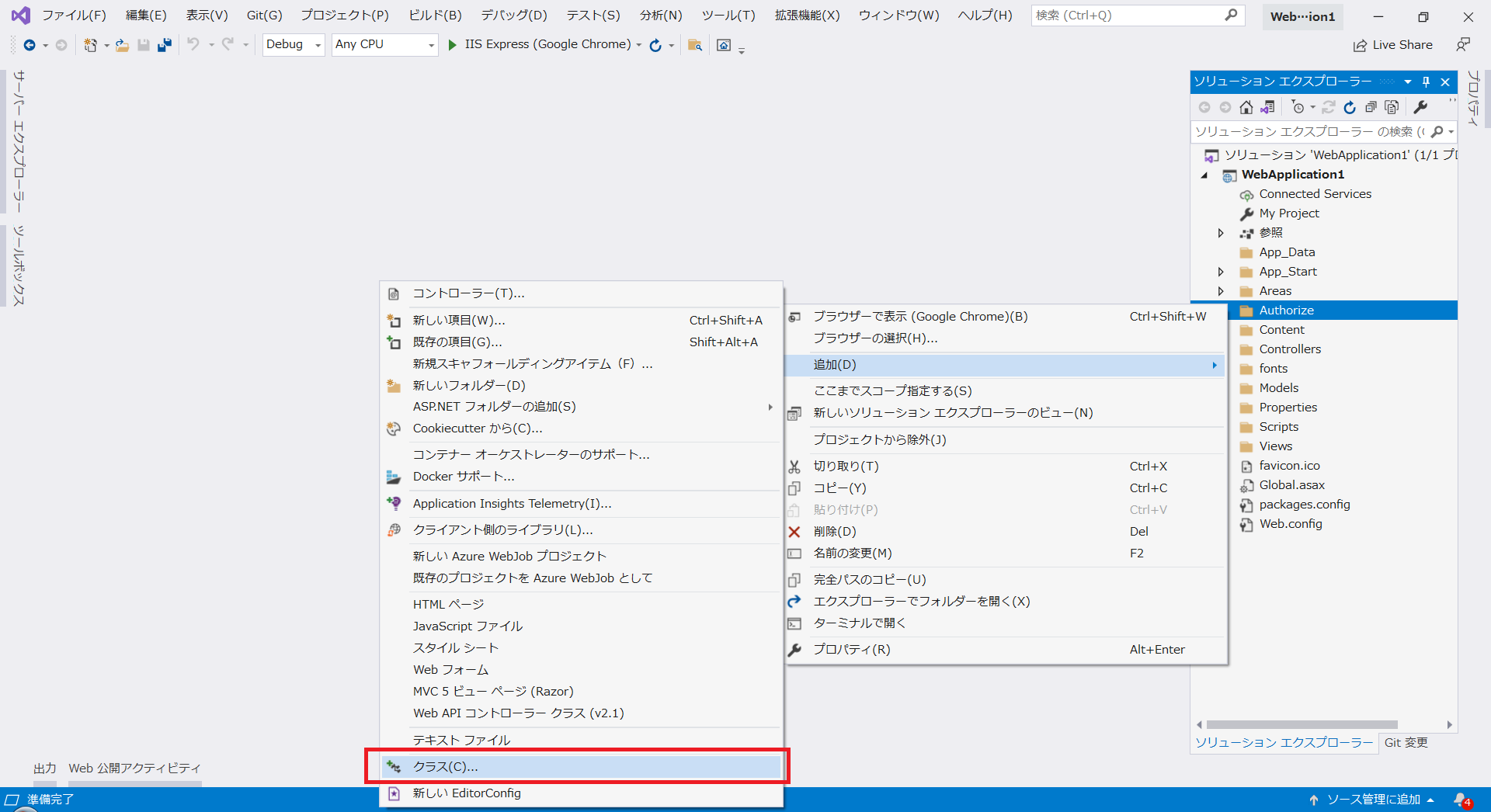Screen dimensions: 1491x812
Task: Open Solution Explorer properties wrench icon
Action: [x=1422, y=108]
